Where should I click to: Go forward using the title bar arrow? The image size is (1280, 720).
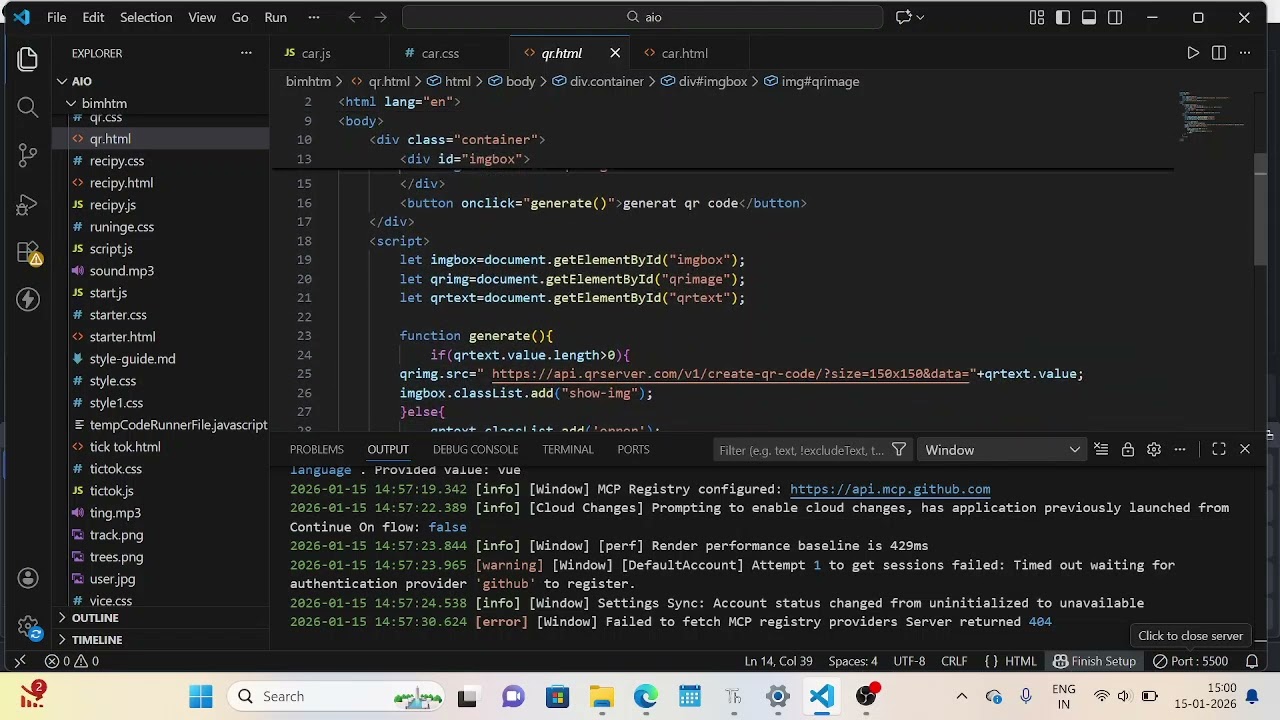(382, 17)
